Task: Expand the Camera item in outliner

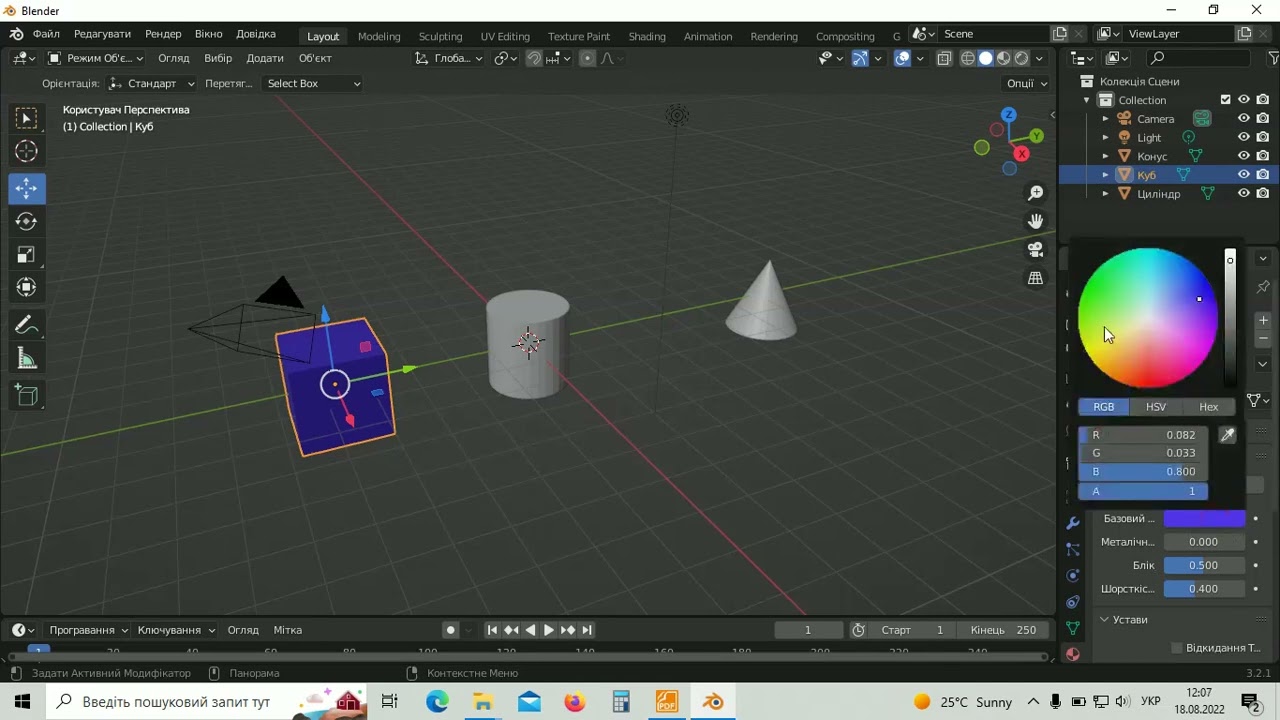Action: 1106,119
